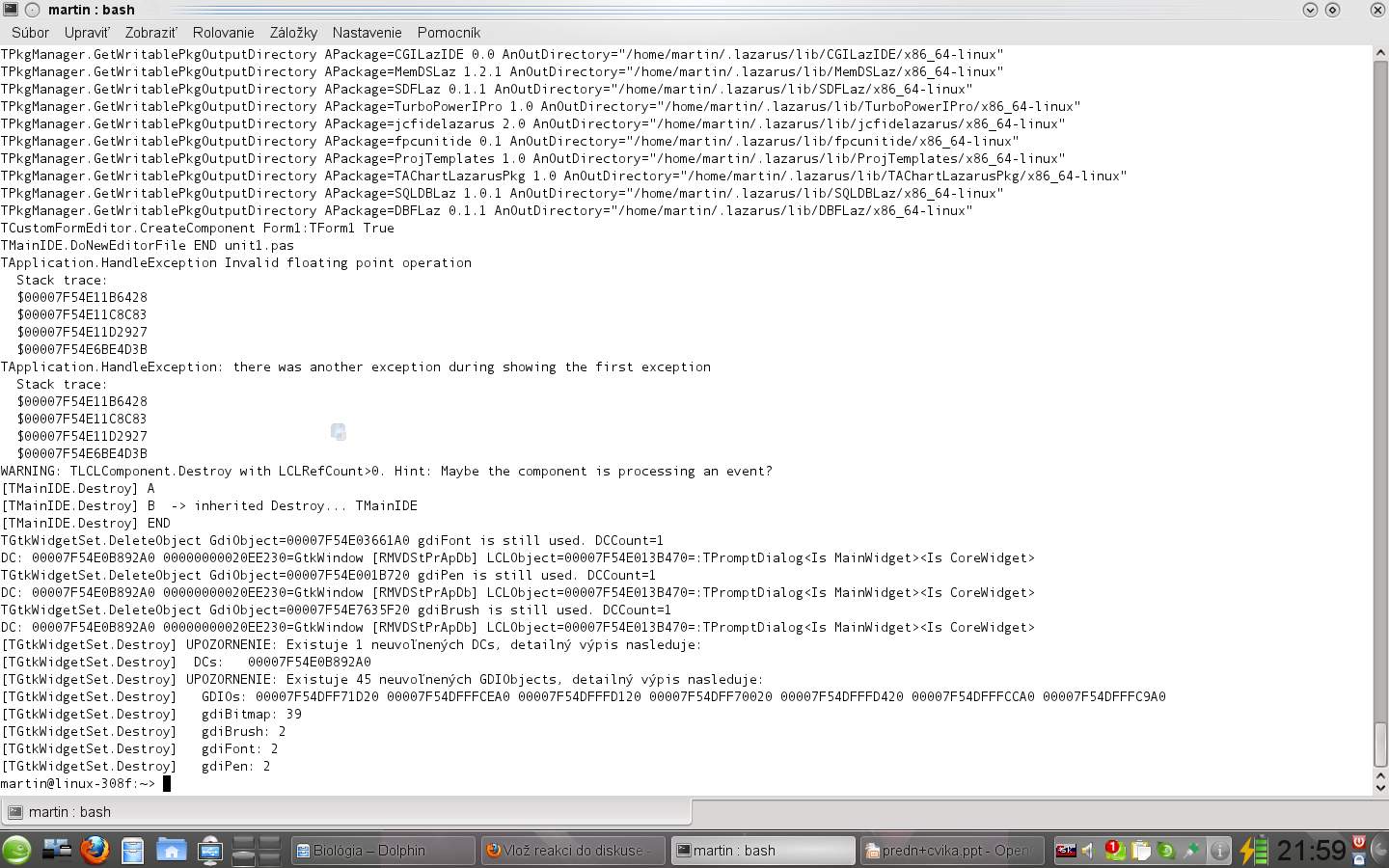
Task: Click 'TCustomFormEditor.CreateComponent Form1:TForm1 True' line
Action: pos(198,228)
